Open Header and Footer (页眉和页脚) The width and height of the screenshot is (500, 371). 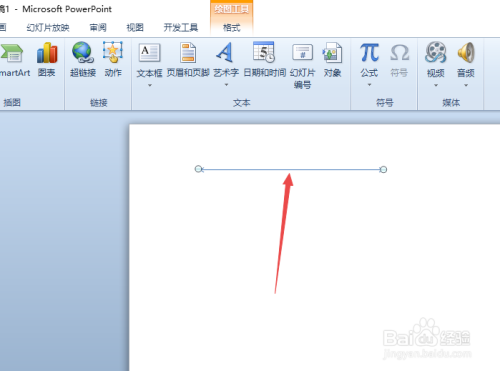tap(188, 60)
